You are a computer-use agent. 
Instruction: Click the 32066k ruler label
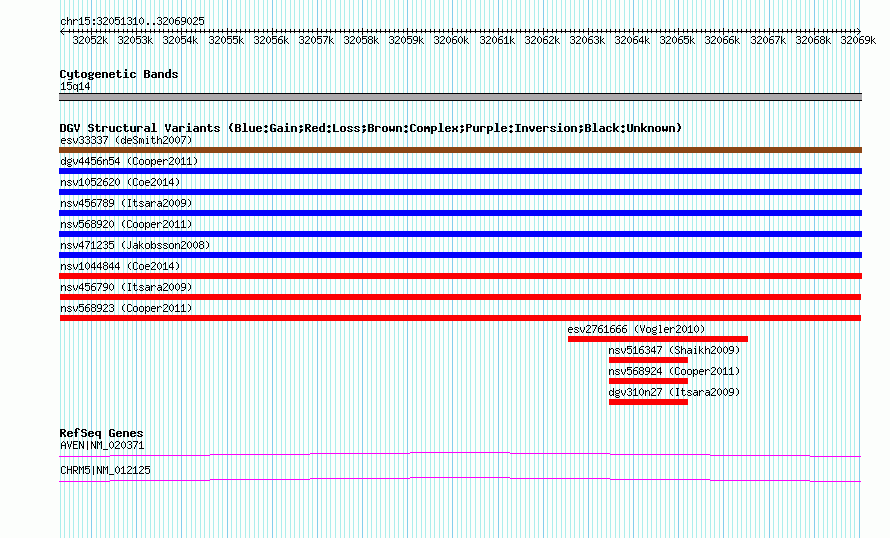coord(722,40)
